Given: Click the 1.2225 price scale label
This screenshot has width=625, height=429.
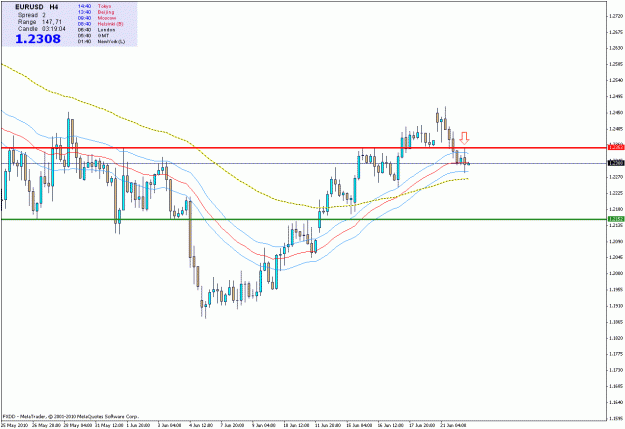Looking at the screenshot, I should click(616, 193).
